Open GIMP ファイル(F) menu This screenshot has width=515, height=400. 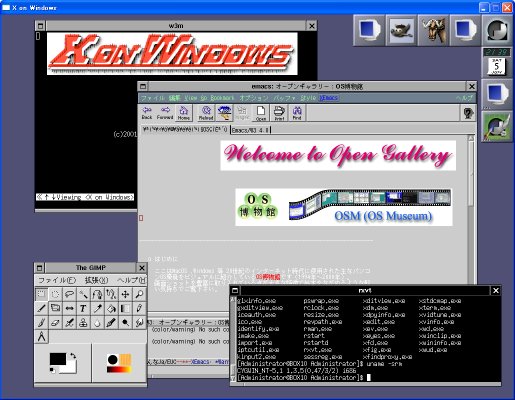point(57,280)
